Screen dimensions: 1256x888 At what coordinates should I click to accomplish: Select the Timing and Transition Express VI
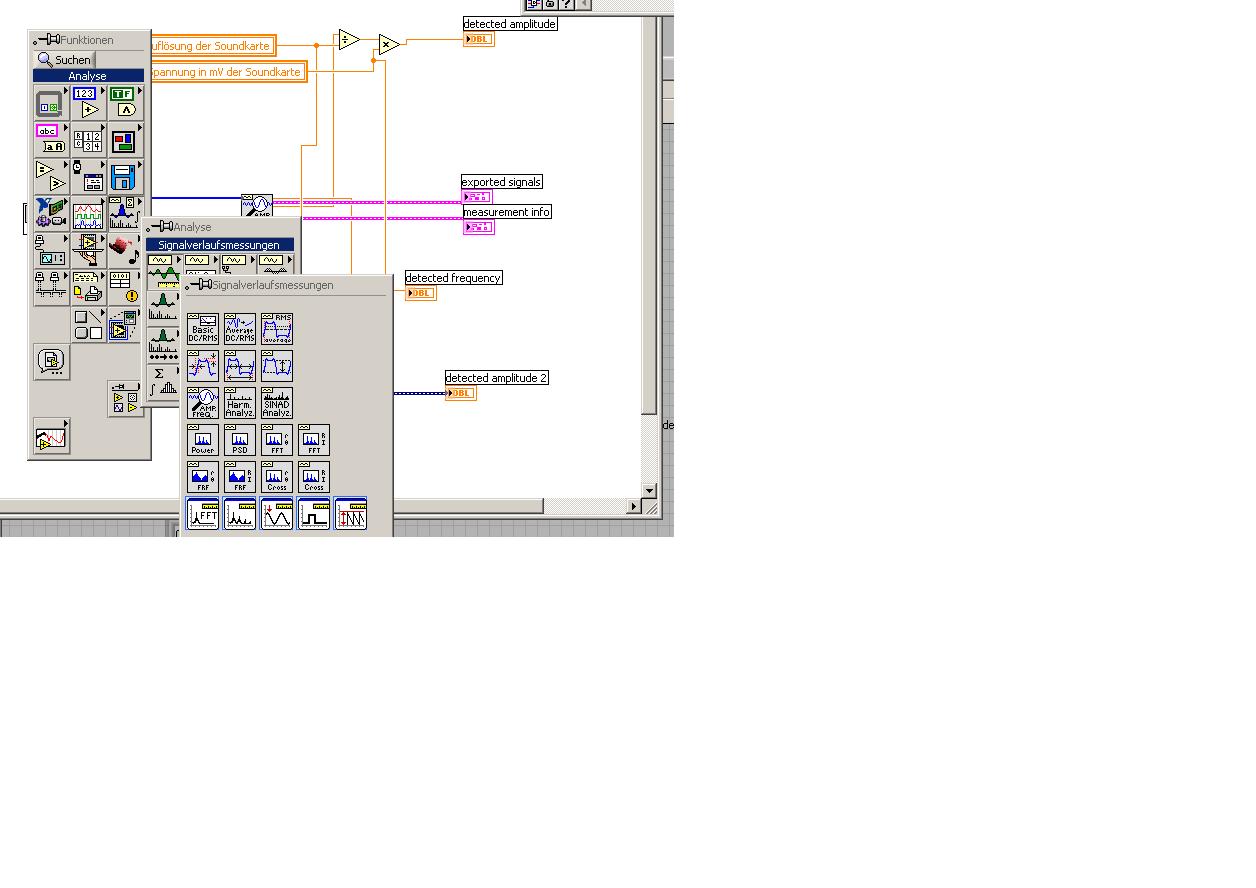(x=314, y=514)
